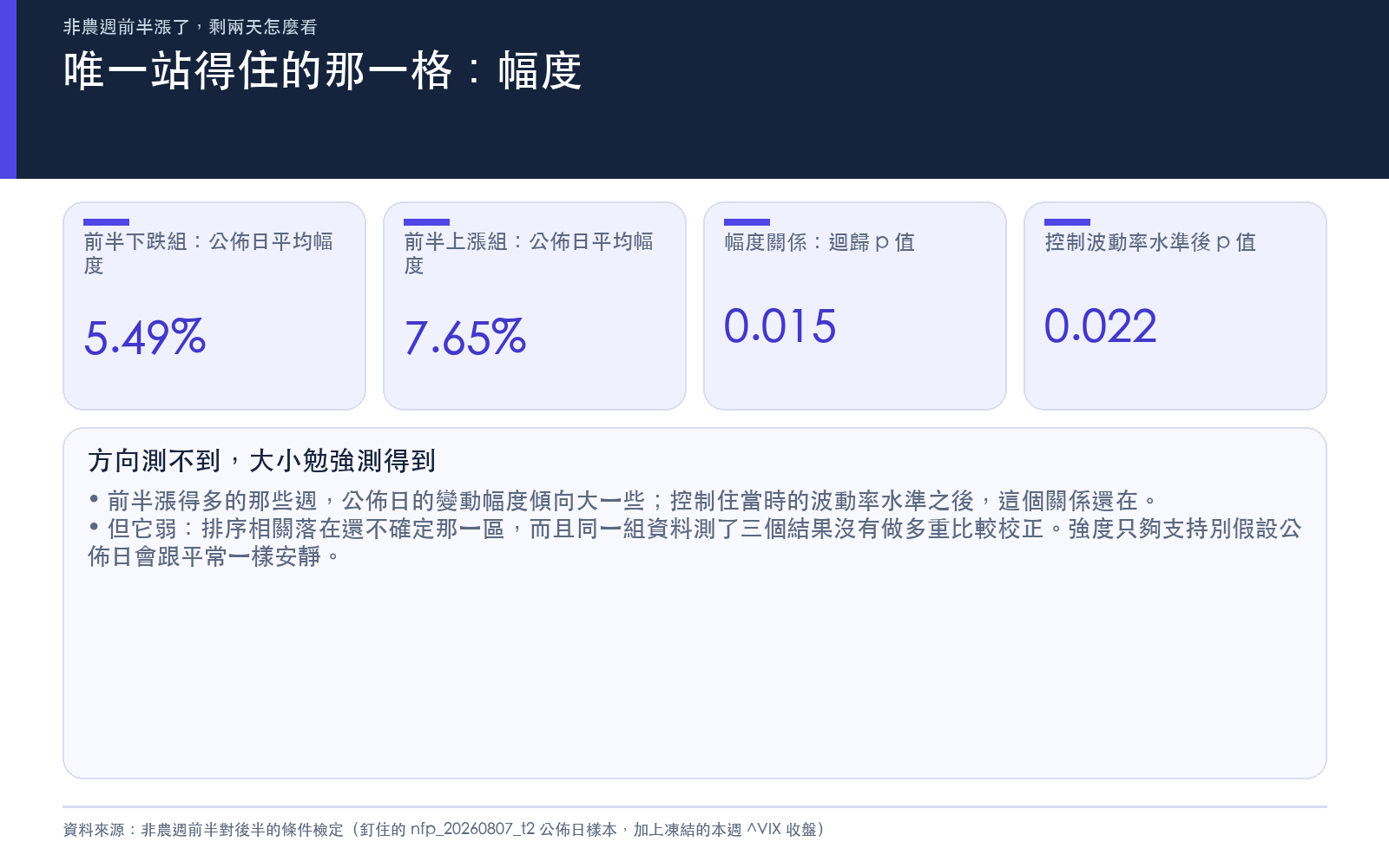
Task: Click the label 幅度關係：迴歸 p 值
Action: 820,242
